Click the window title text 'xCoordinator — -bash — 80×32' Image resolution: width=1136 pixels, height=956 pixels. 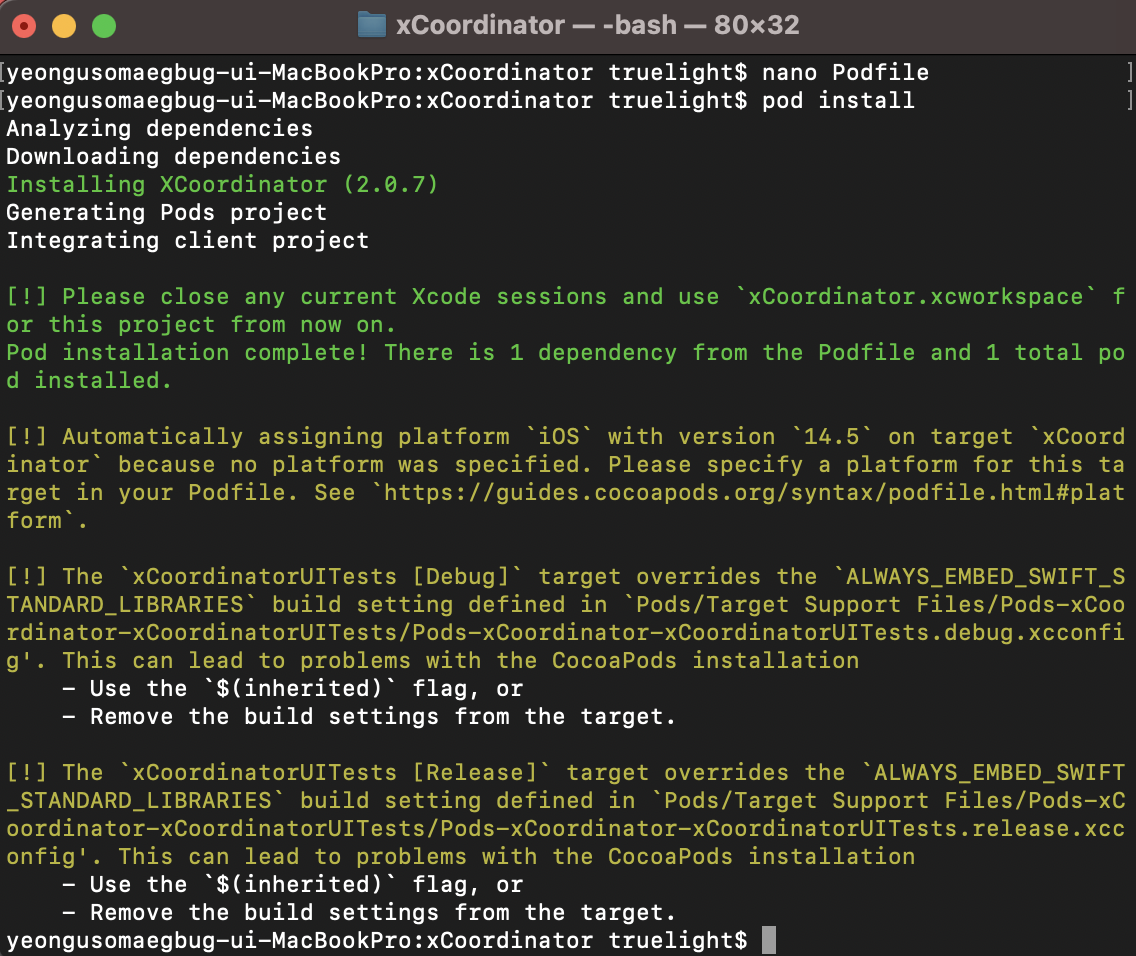tap(598, 25)
